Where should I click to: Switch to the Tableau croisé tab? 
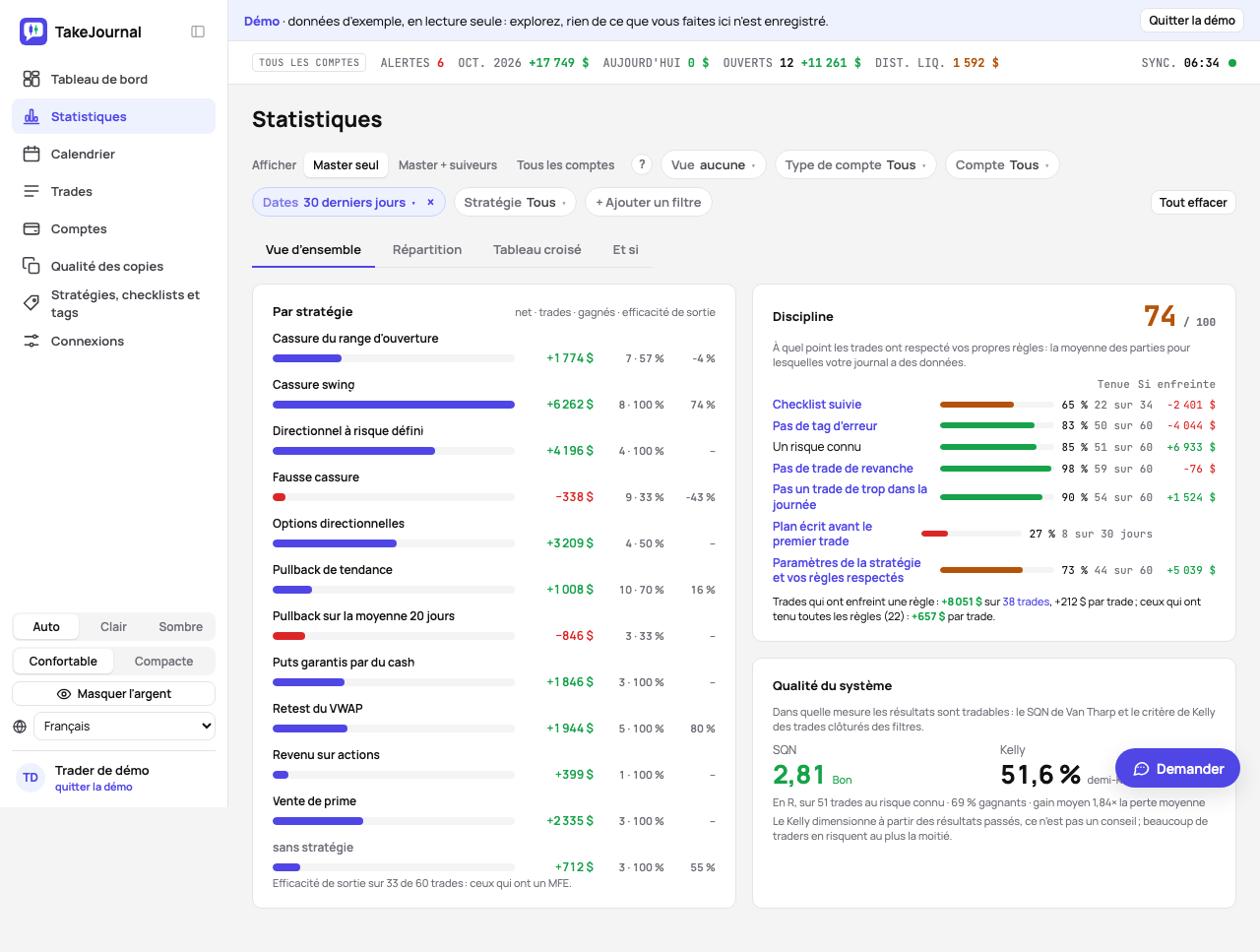click(x=537, y=250)
